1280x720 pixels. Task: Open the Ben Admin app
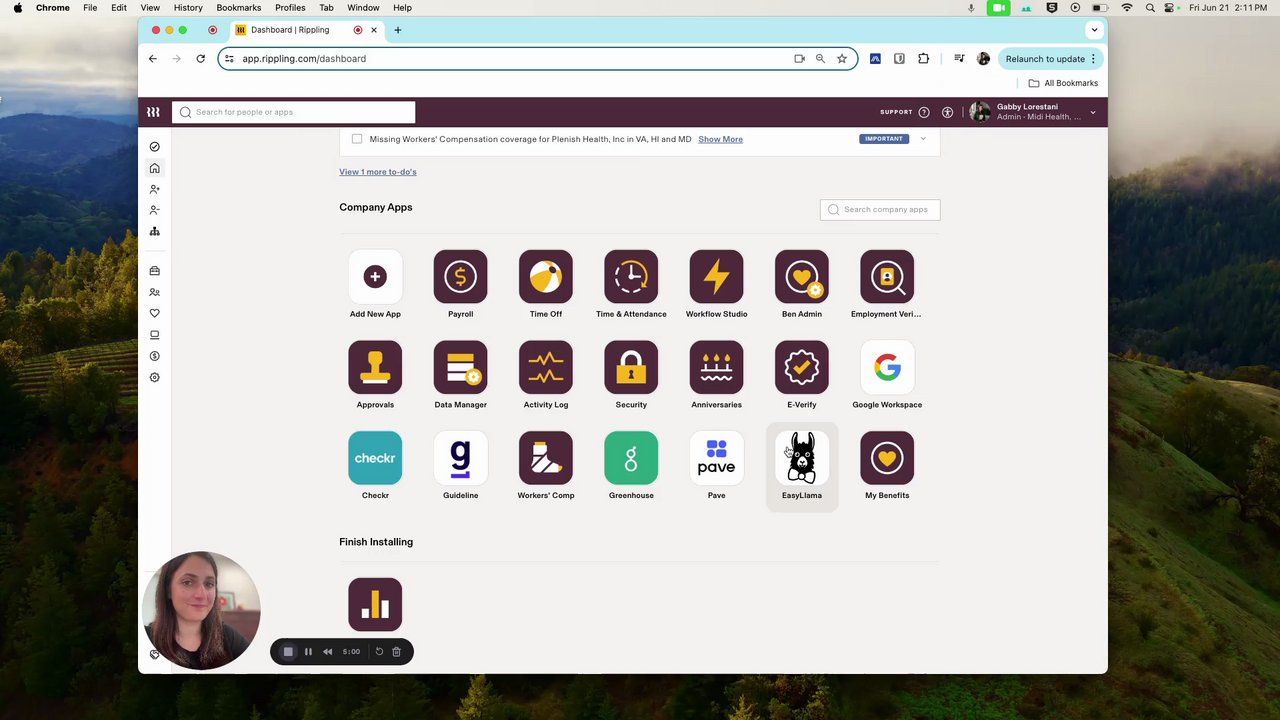(x=802, y=277)
